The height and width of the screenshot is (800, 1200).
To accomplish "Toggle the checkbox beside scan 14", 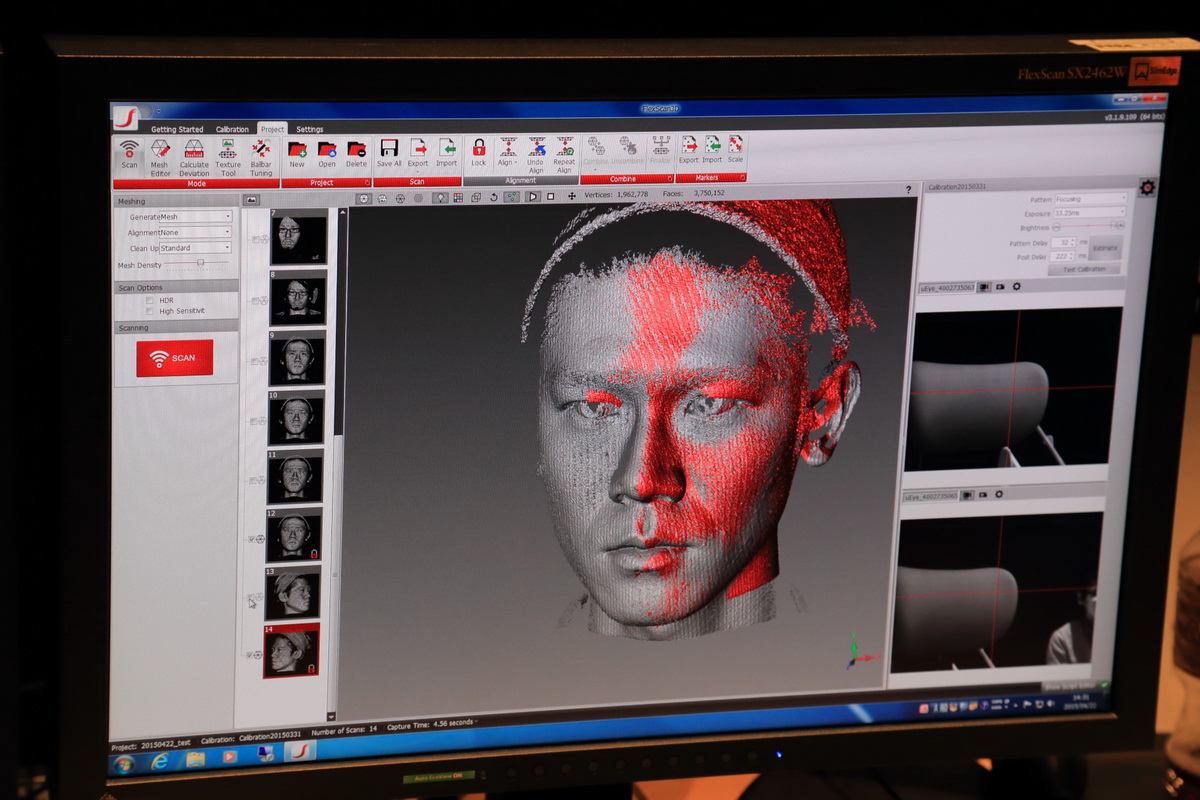I will pos(250,655).
